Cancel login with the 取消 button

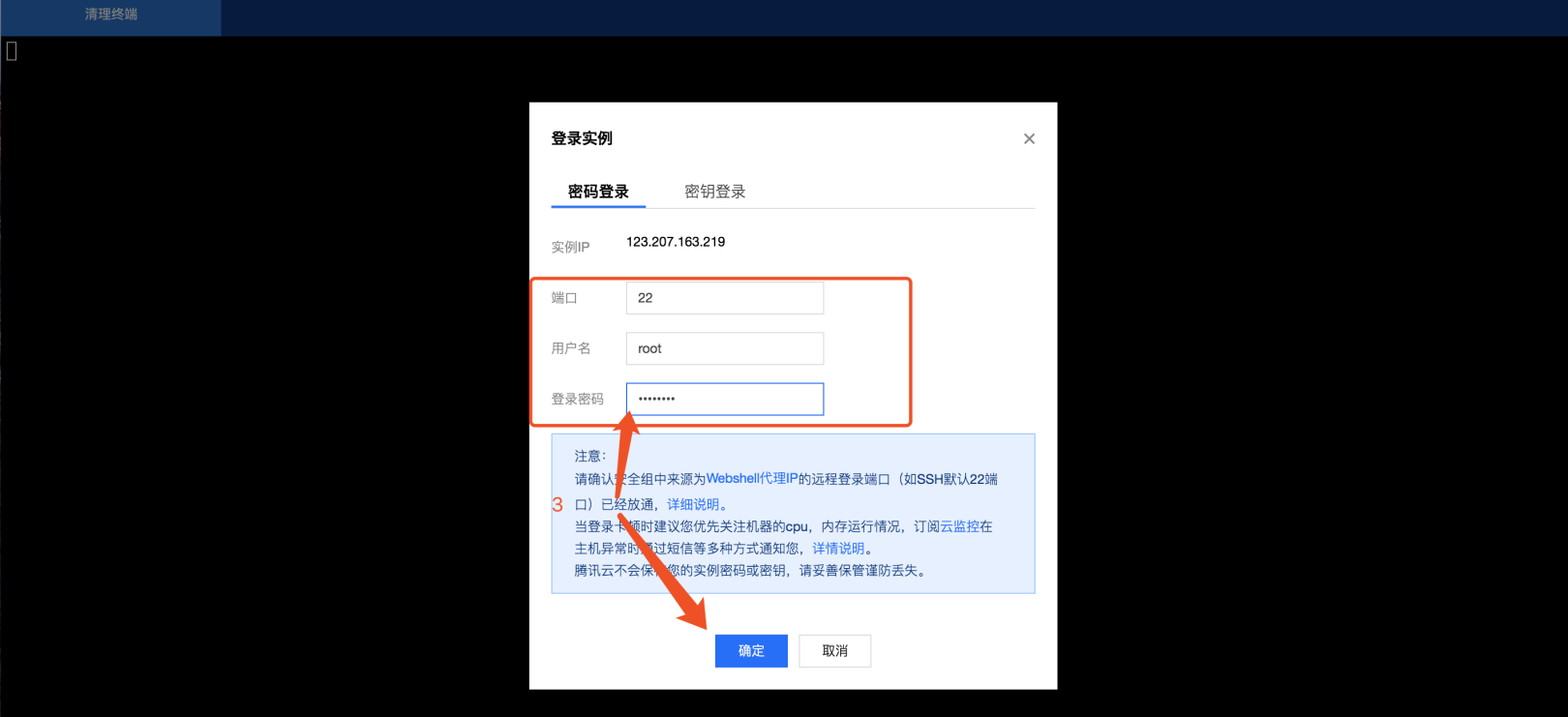(835, 651)
